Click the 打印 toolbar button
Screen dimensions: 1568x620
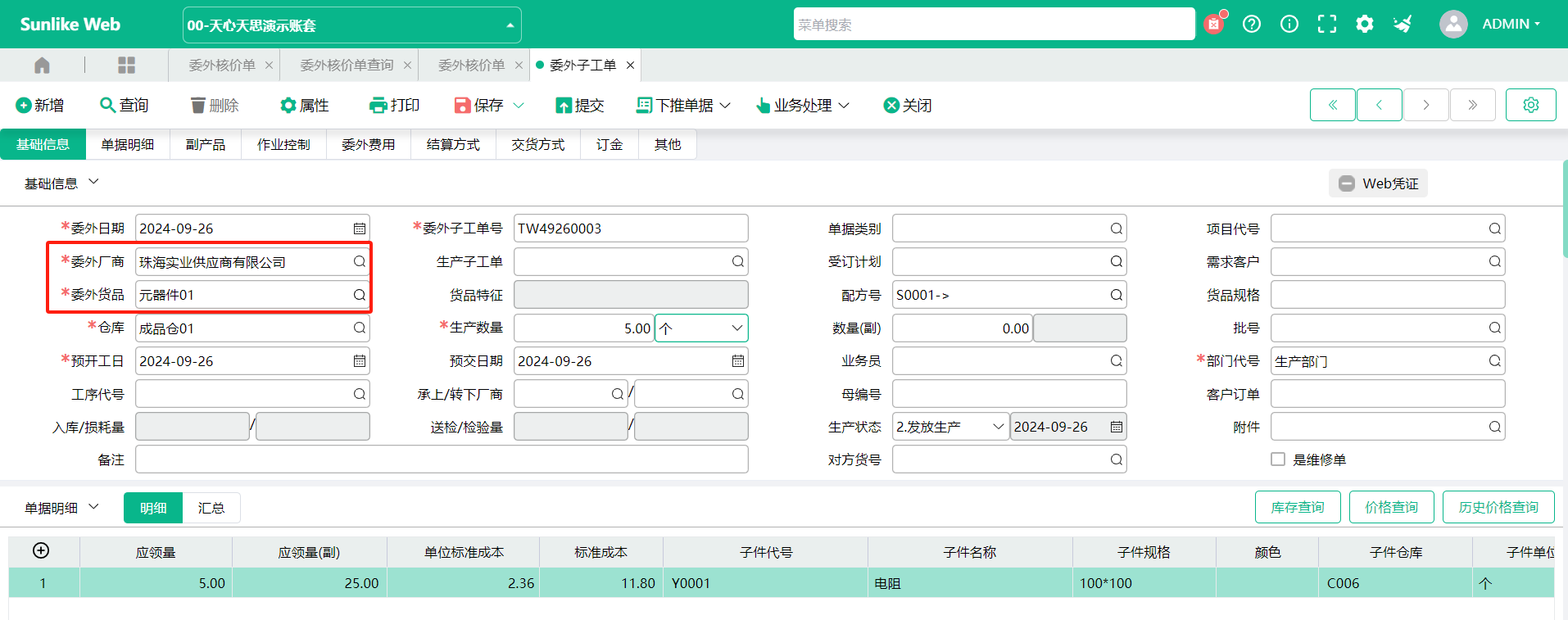coord(395,106)
